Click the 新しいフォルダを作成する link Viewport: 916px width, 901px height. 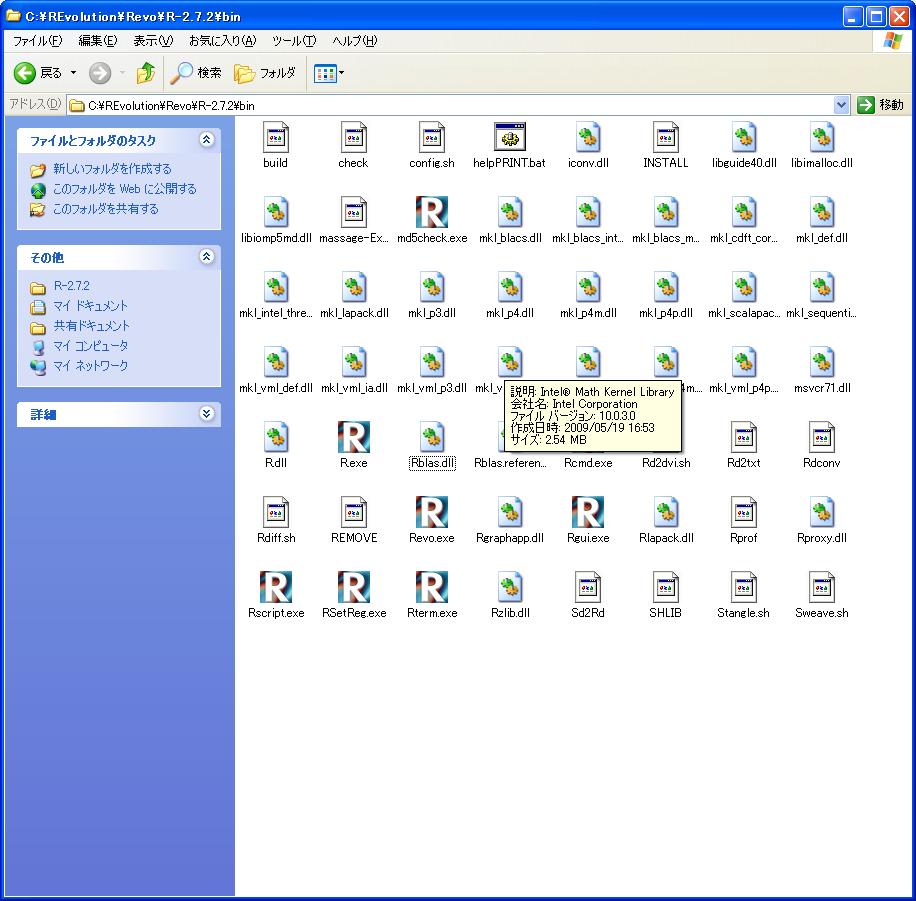112,169
